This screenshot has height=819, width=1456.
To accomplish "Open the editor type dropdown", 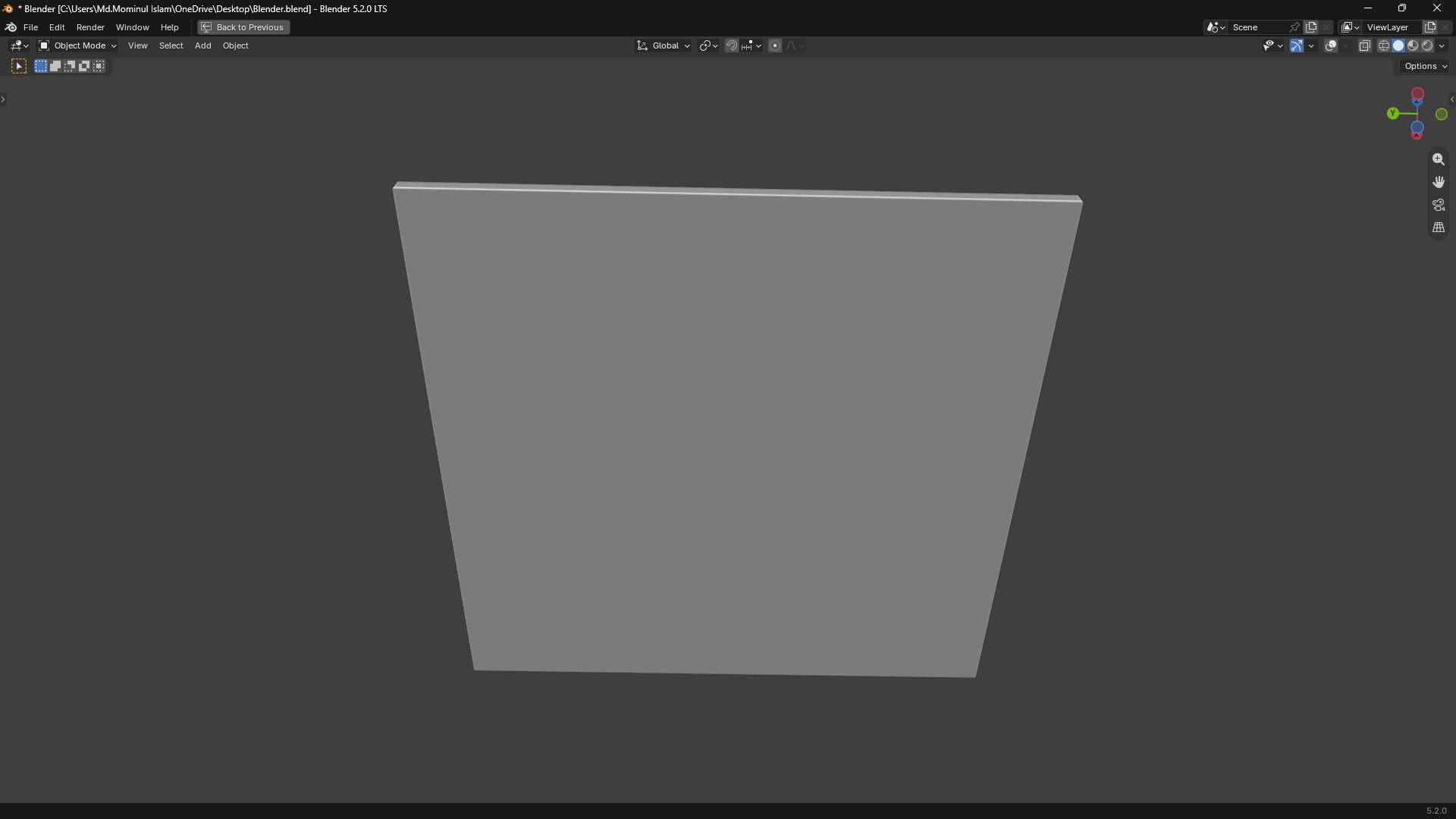I will click(x=19, y=46).
